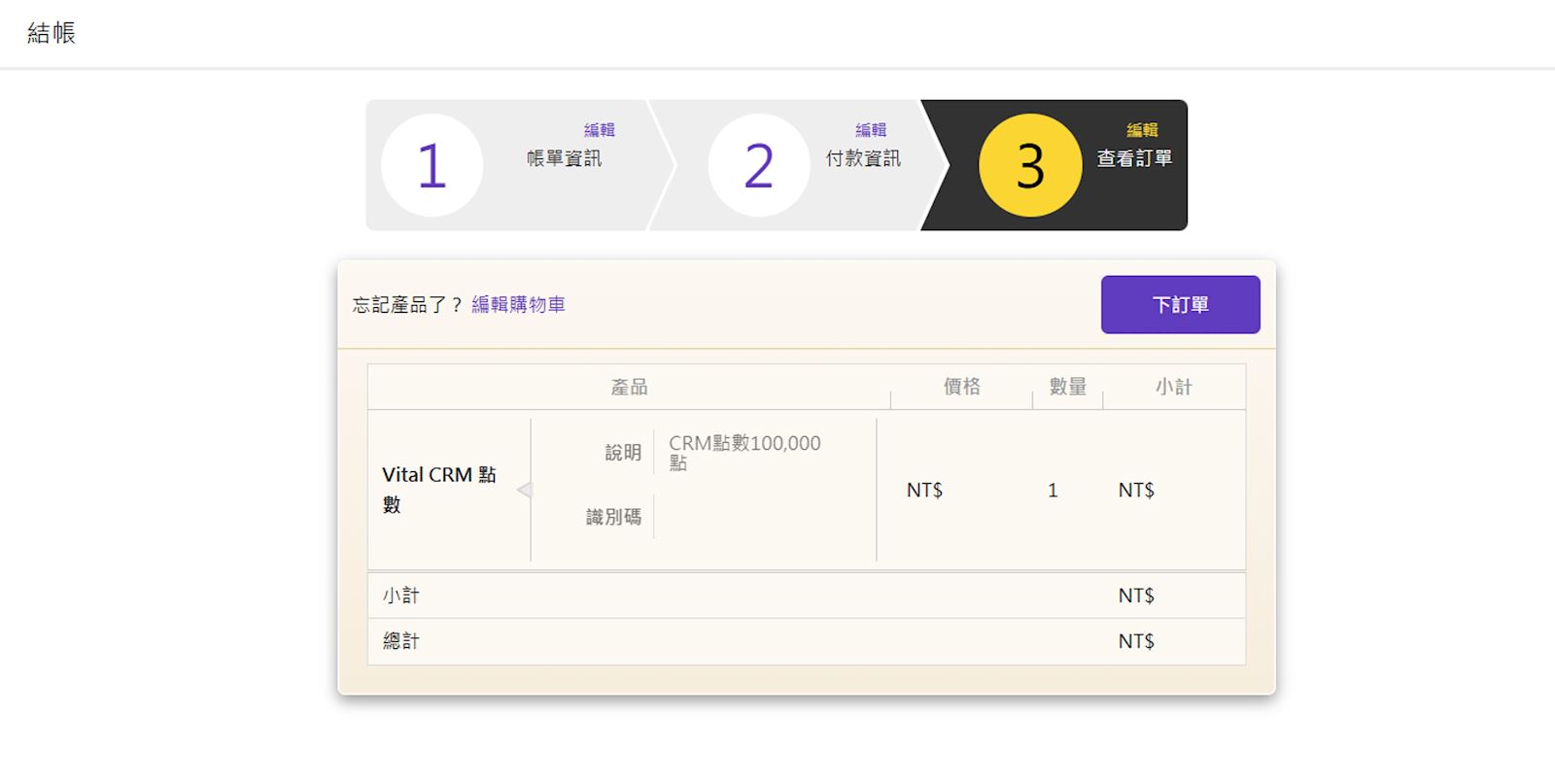Screen dimensions: 1555x784
Task: Click the 小計 summary row label
Action: point(400,596)
